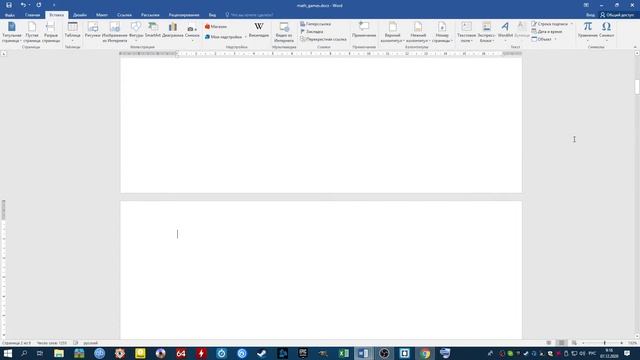The width and height of the screenshot is (640, 360).
Task: Open the Фигуры (Shapes) gallery
Action: [x=136, y=32]
